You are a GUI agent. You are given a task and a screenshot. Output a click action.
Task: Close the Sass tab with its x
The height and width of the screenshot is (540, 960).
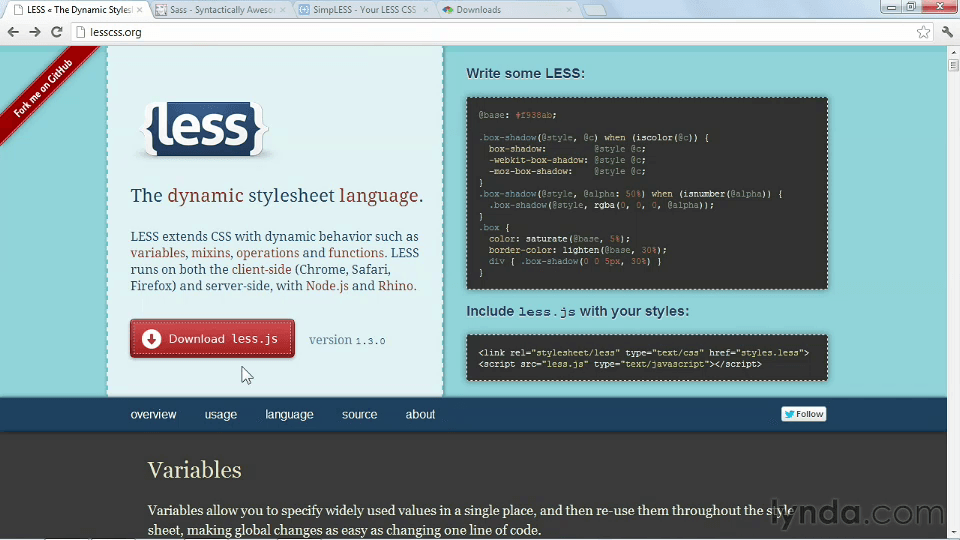[x=283, y=10]
